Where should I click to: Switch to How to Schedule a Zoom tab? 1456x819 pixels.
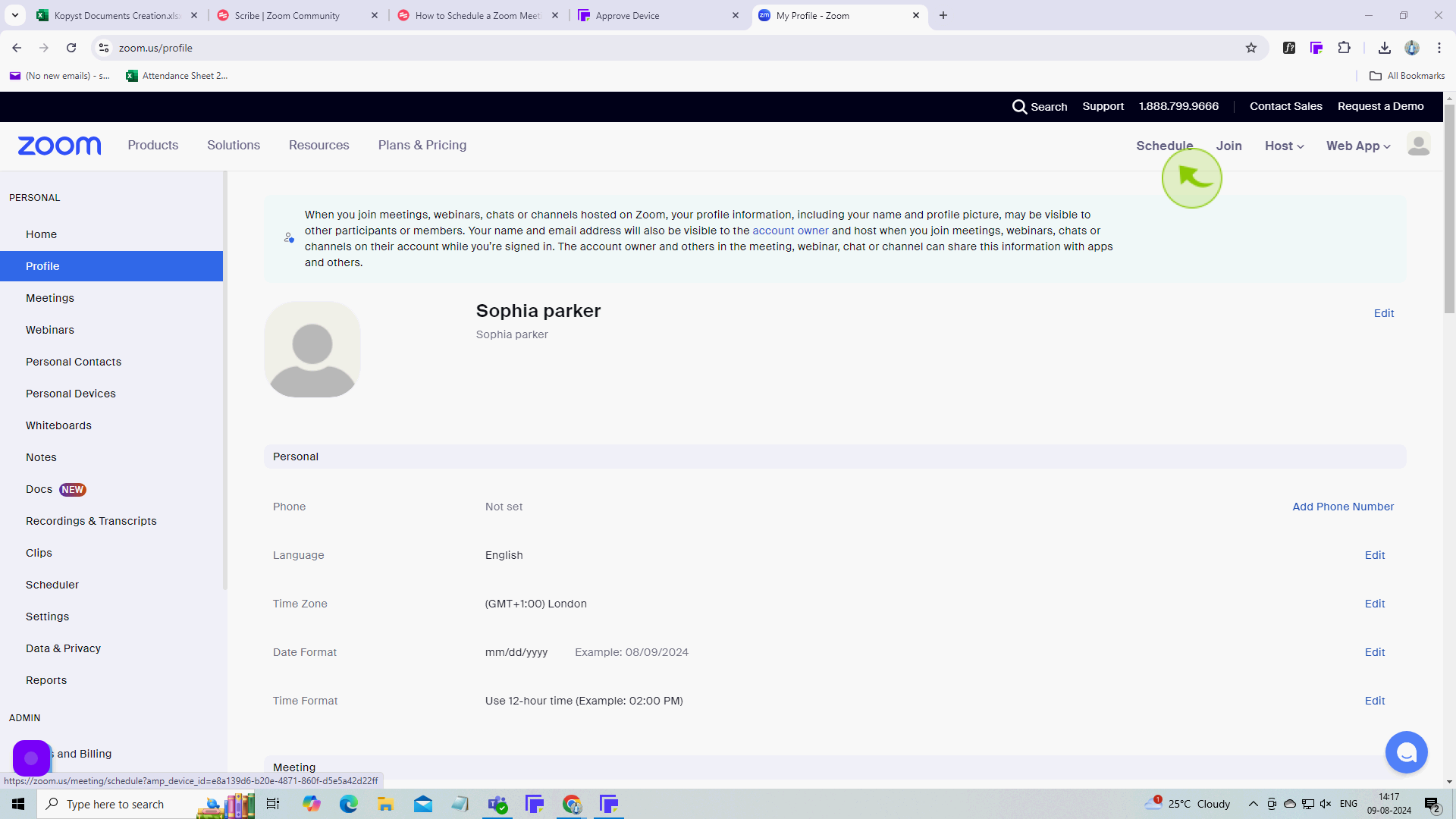478,15
